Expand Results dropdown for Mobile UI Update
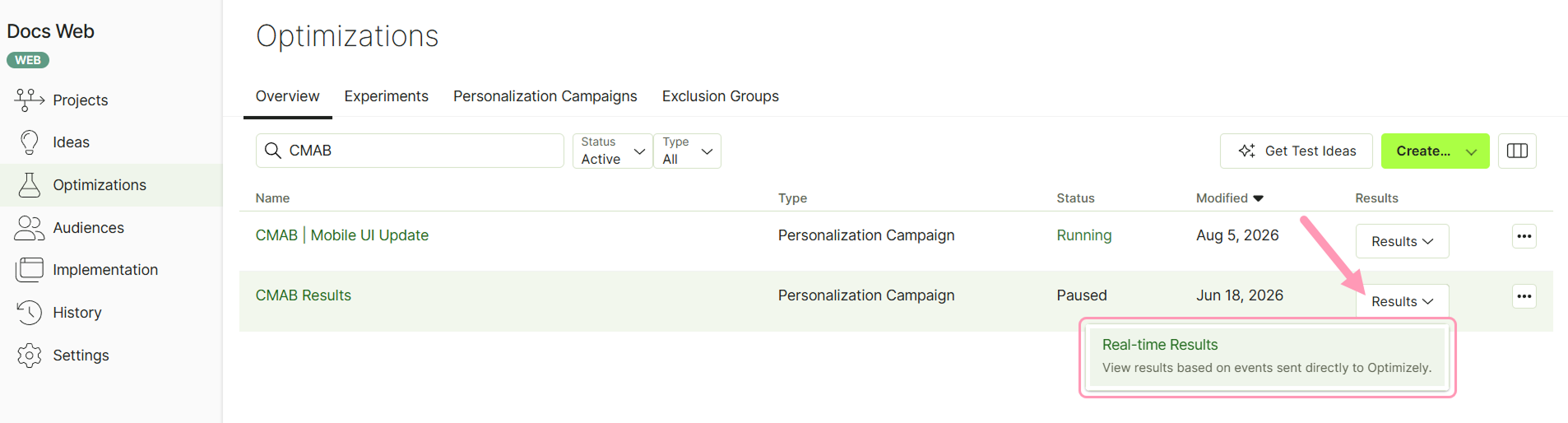 tap(1402, 241)
